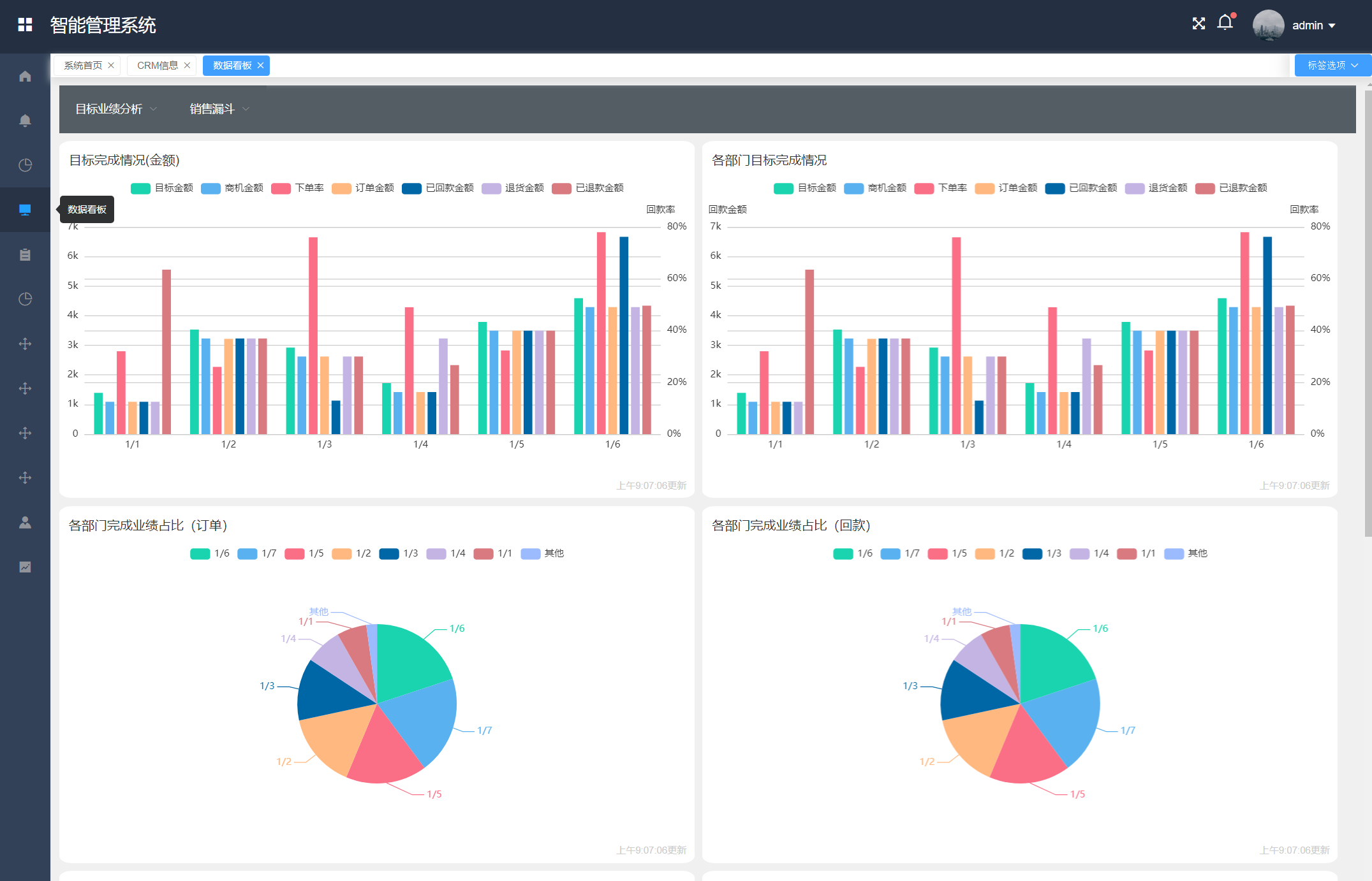Toggle 订单金额 legend in 目标完成情况 chart

click(363, 188)
